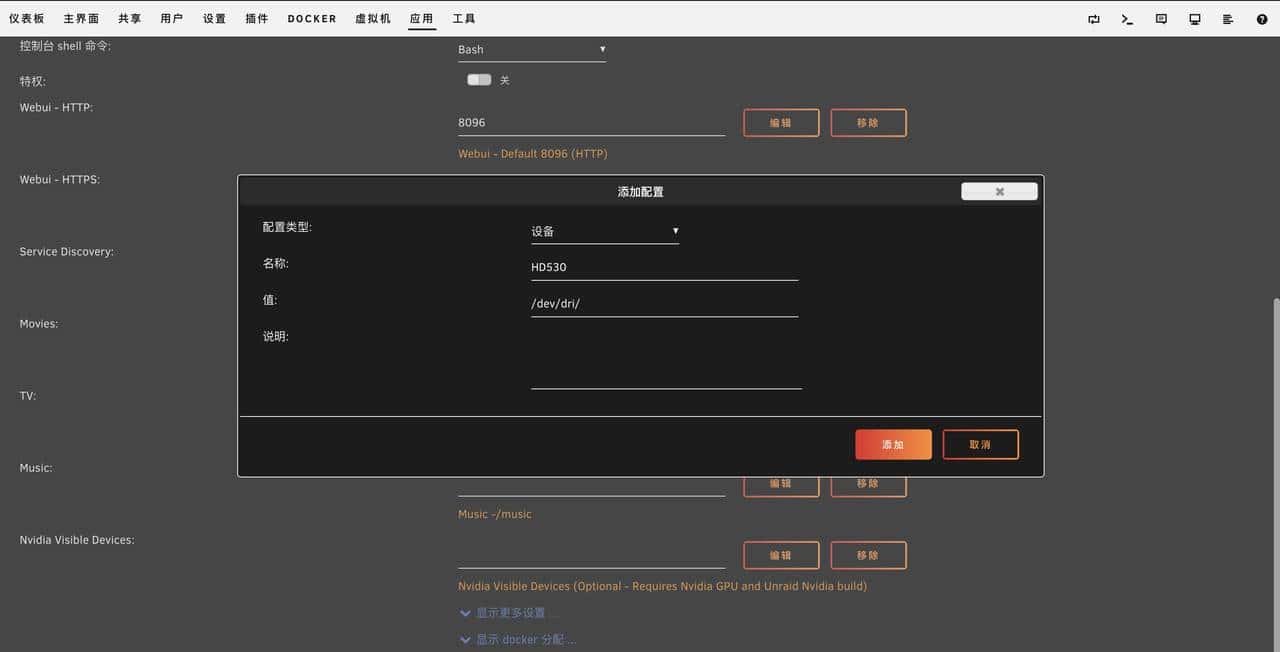Open the 虚拟机 virtual machines menu
This screenshot has width=1280, height=652.
[372, 17]
